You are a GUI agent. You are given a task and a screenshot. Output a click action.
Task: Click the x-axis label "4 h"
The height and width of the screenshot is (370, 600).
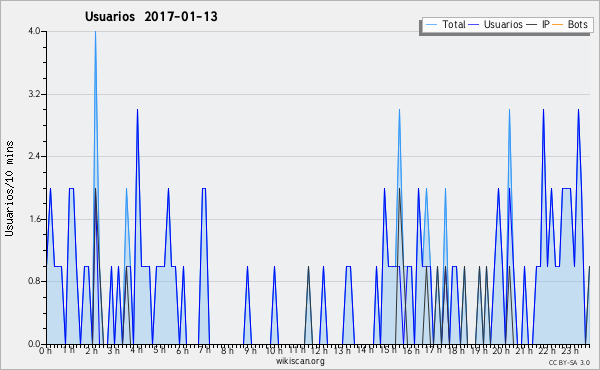pos(136,350)
